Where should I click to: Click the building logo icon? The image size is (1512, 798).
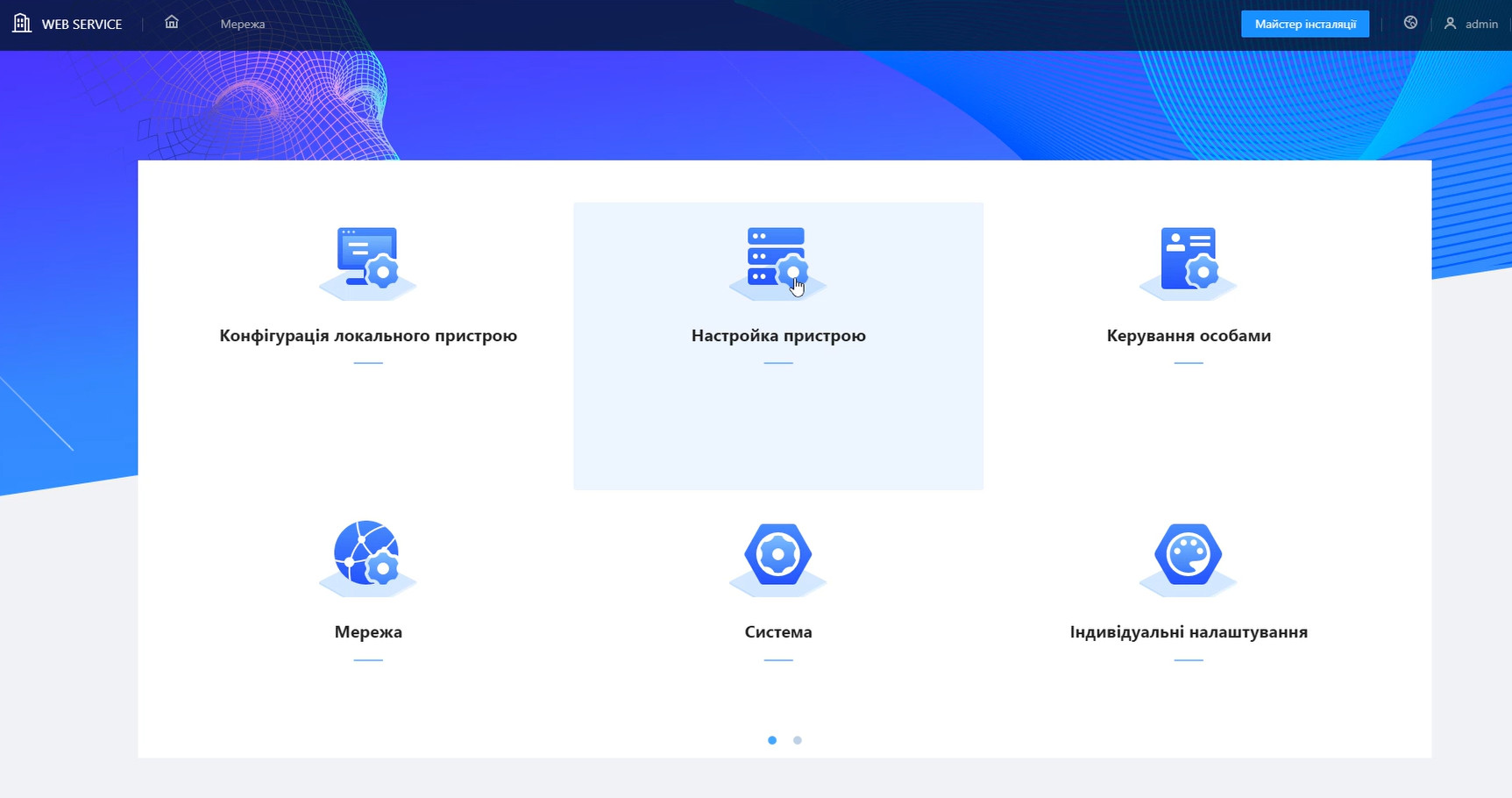click(22, 24)
